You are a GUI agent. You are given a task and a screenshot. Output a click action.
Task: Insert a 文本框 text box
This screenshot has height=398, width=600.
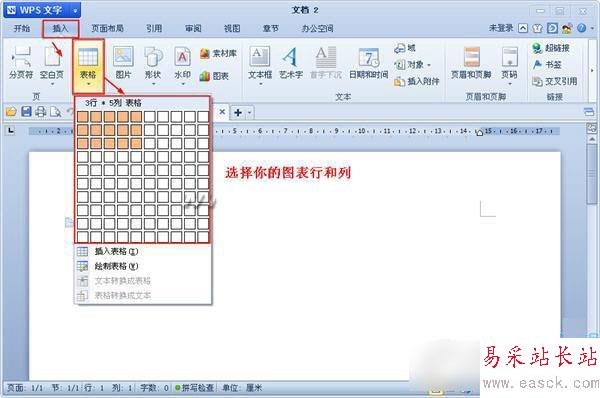(x=260, y=64)
